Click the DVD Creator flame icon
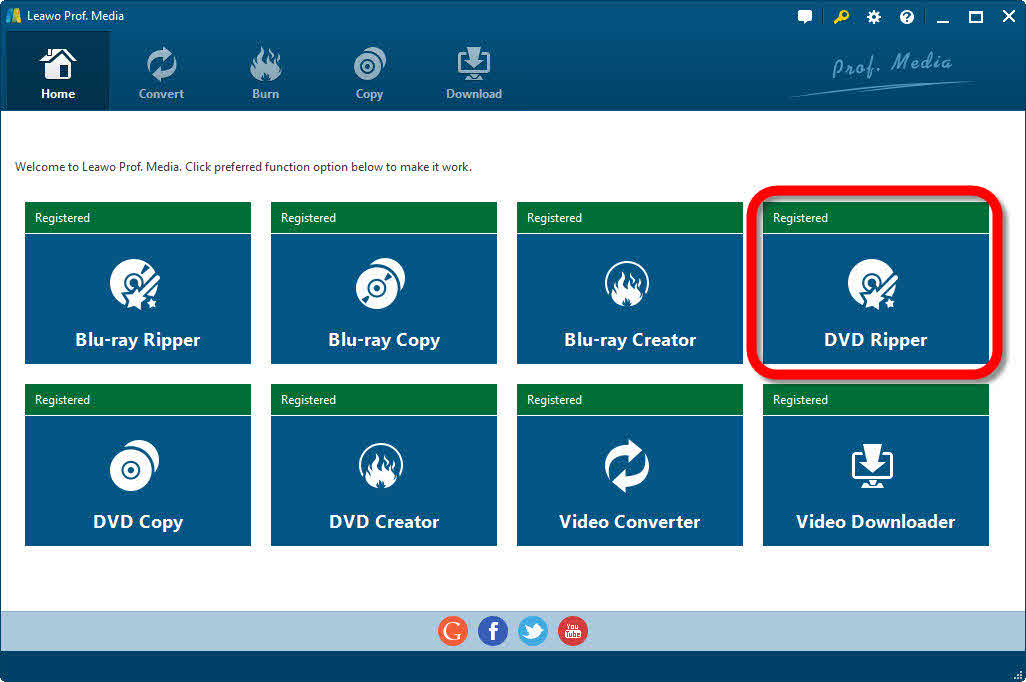 point(381,465)
